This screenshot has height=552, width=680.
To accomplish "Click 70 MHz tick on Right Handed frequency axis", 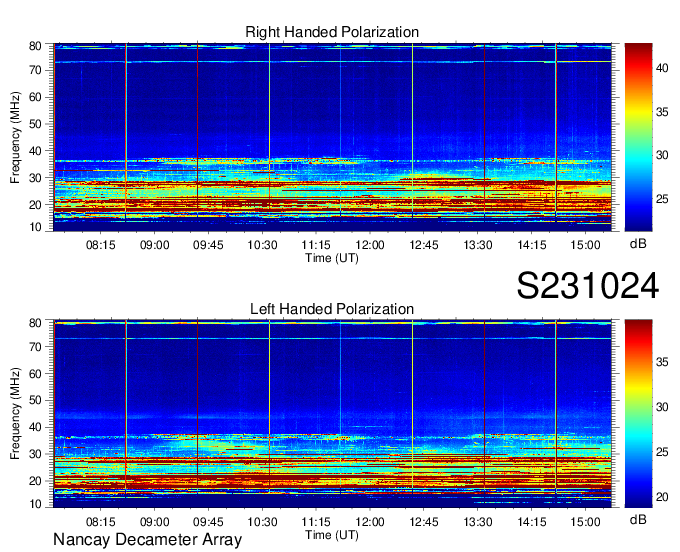I will (x=35, y=70).
